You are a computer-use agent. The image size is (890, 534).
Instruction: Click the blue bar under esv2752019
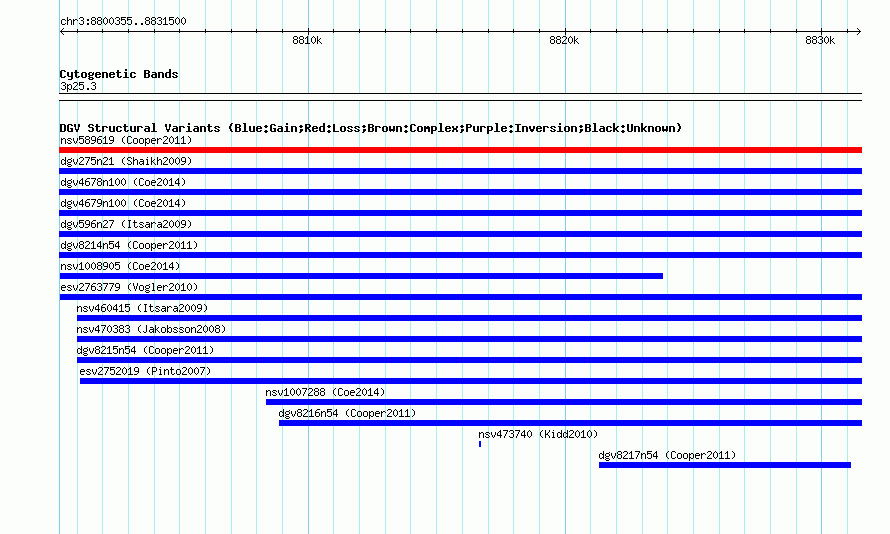(471, 381)
